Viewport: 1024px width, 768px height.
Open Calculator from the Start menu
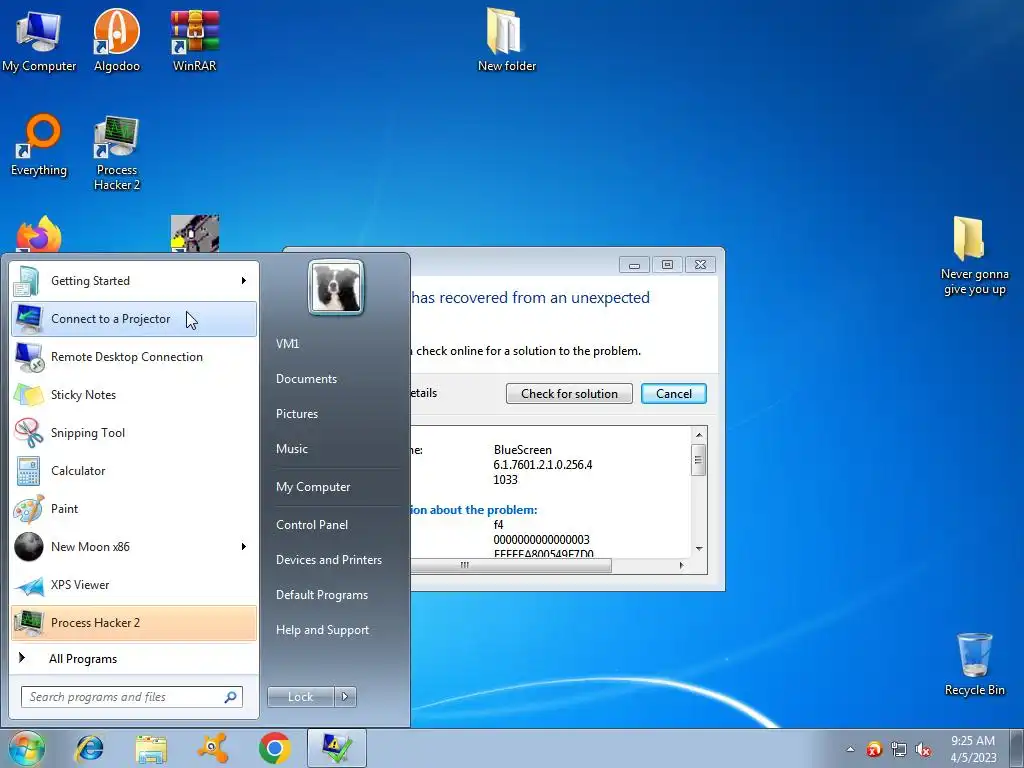point(134,470)
